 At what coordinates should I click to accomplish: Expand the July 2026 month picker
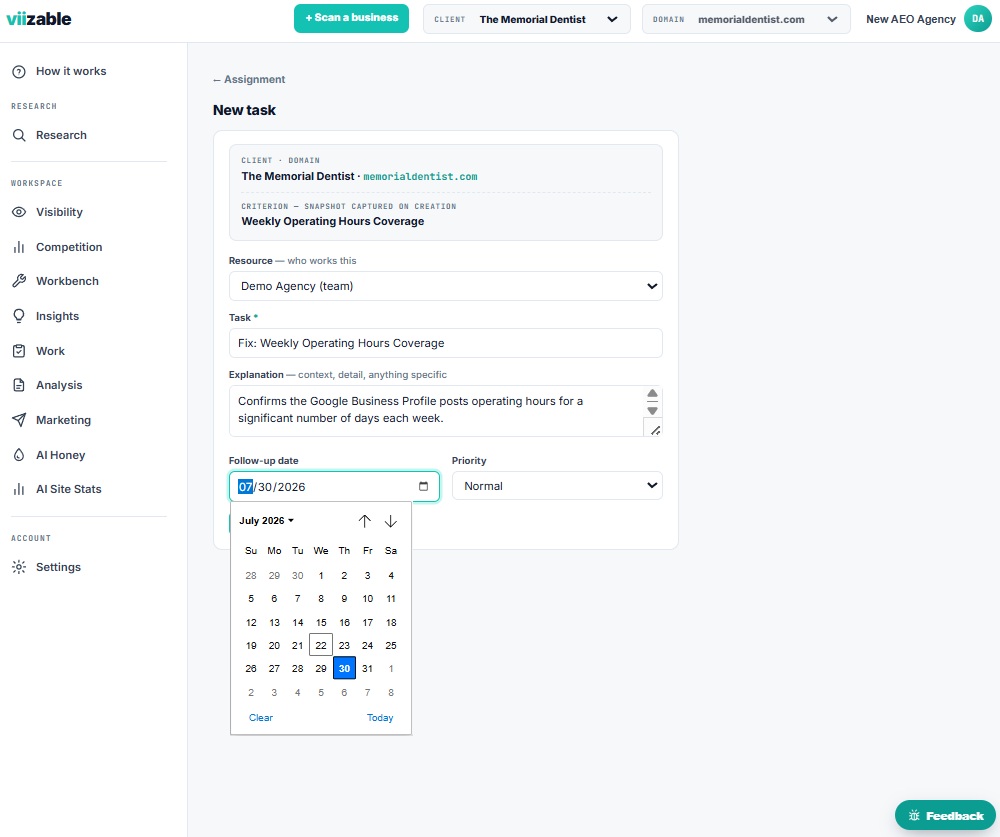click(266, 521)
